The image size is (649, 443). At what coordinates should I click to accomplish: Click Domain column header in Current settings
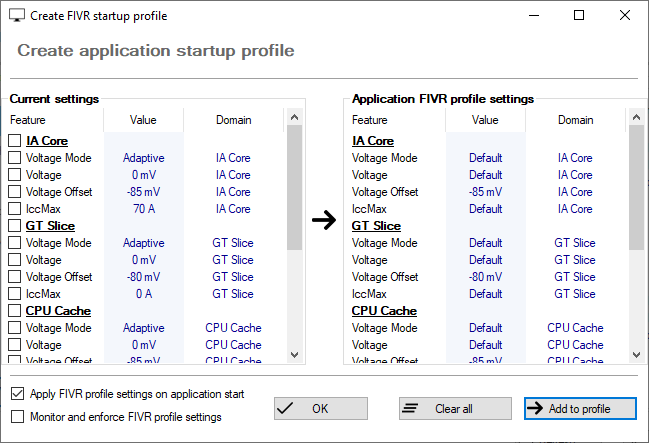tap(234, 120)
